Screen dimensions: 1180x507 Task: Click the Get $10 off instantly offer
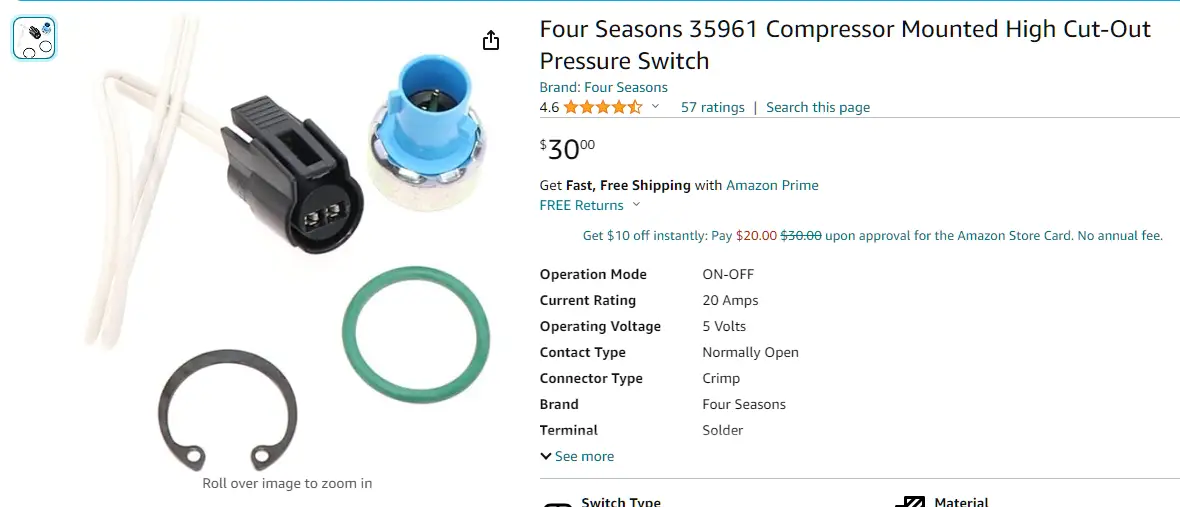[x=873, y=235]
